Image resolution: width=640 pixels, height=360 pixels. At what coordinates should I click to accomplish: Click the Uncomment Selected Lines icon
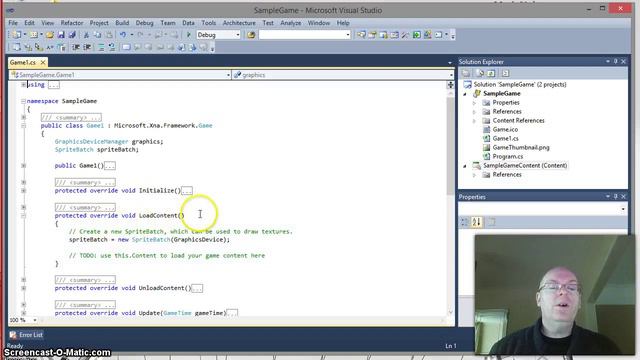coord(112,48)
